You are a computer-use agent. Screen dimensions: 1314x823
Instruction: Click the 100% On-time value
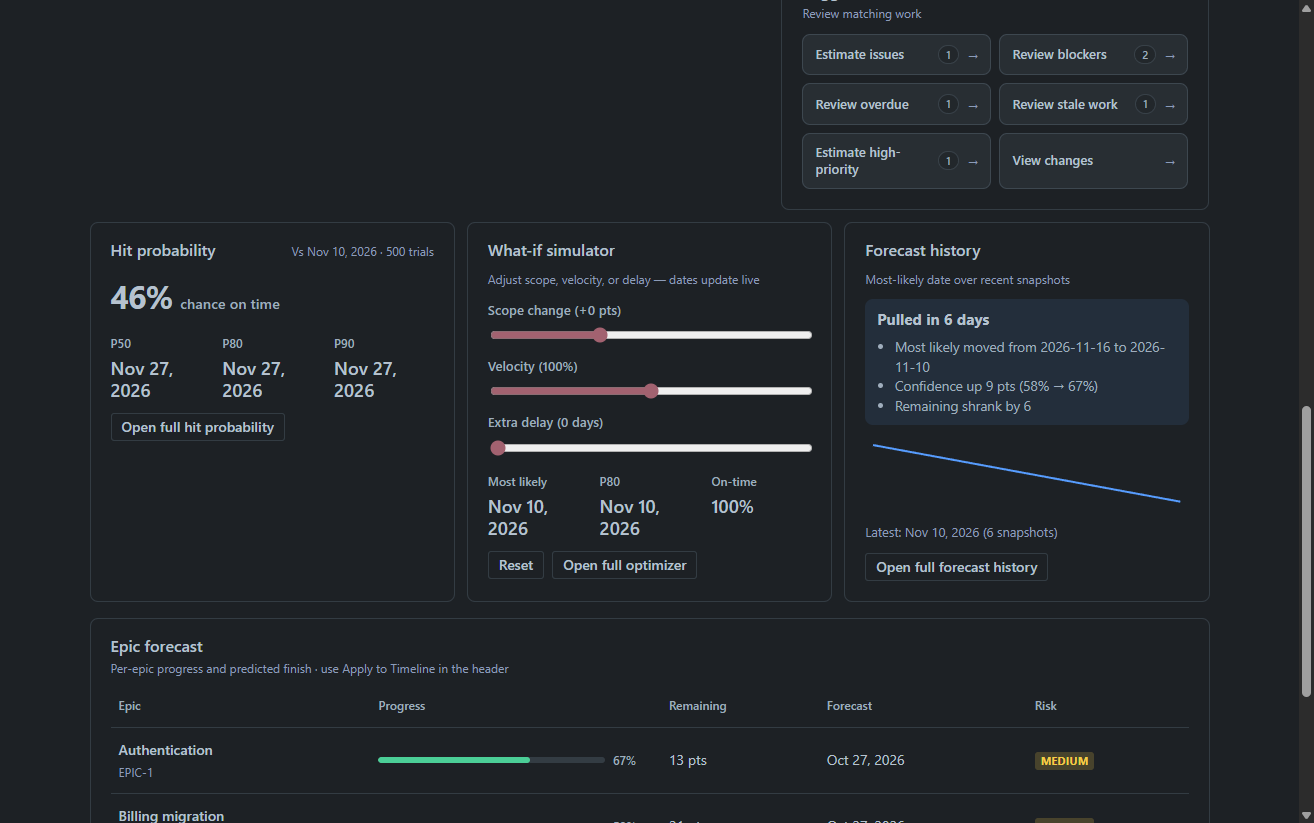[x=732, y=507]
